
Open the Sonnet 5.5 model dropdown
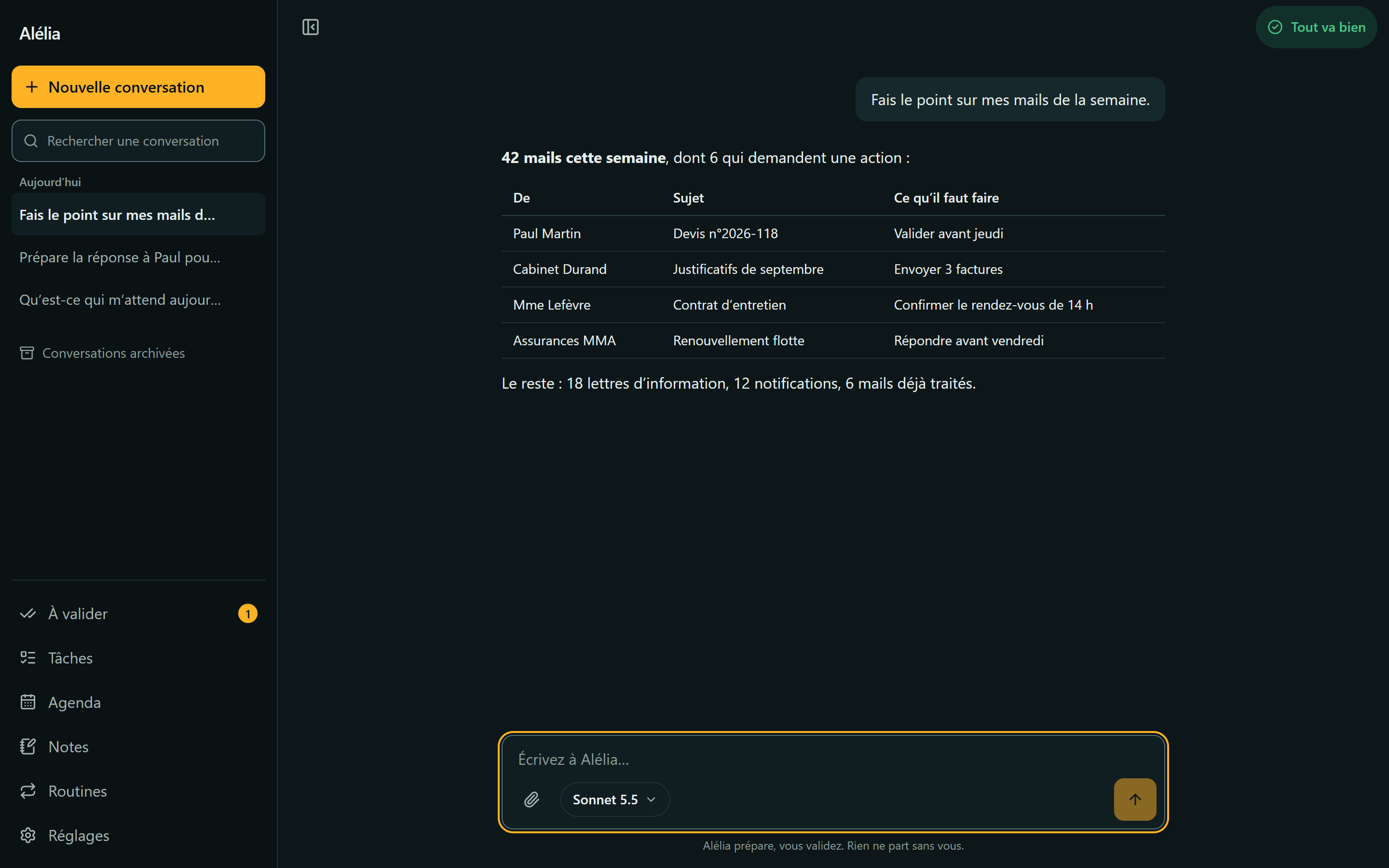615,799
